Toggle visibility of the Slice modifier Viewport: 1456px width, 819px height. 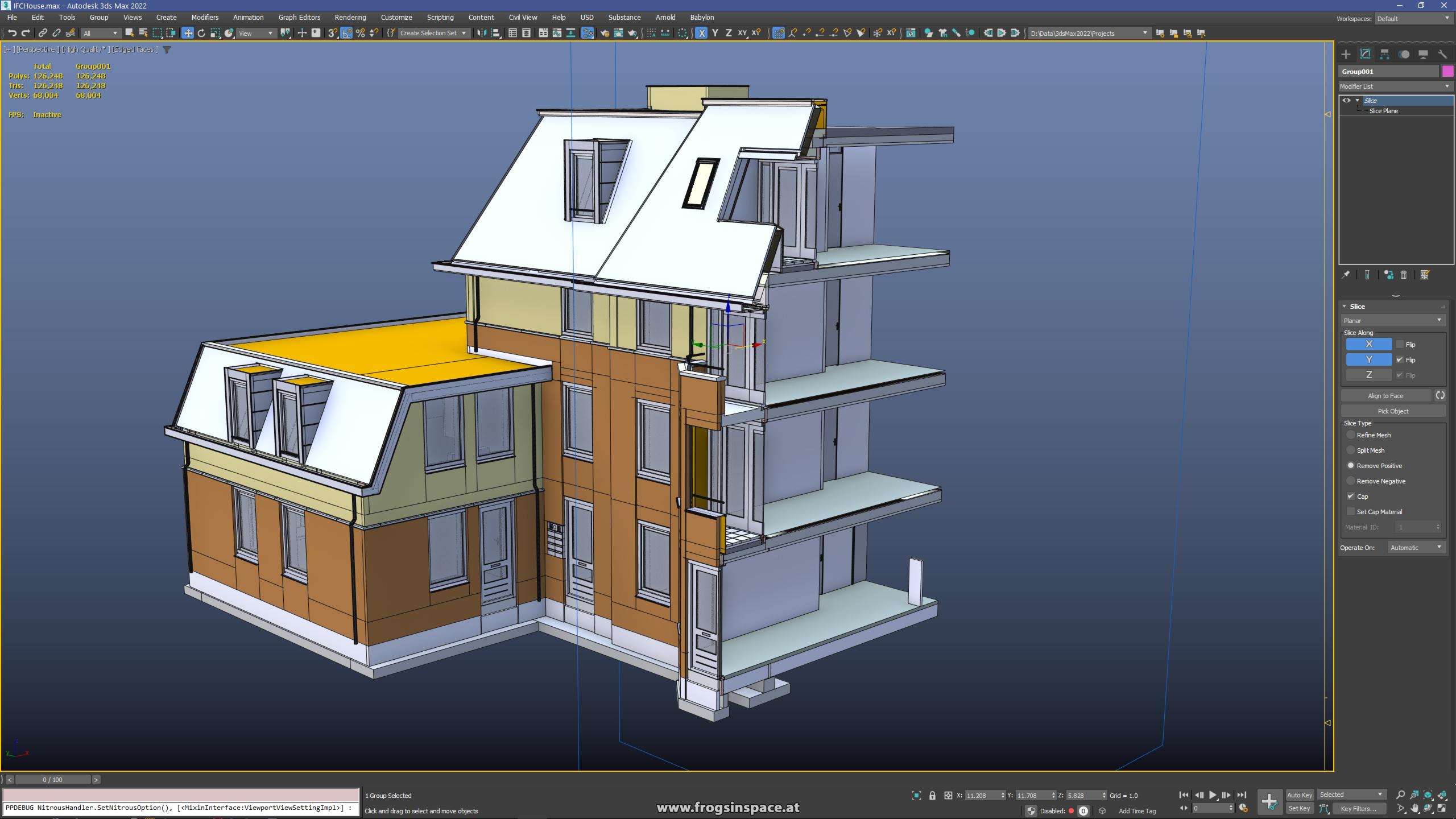tap(1346, 100)
